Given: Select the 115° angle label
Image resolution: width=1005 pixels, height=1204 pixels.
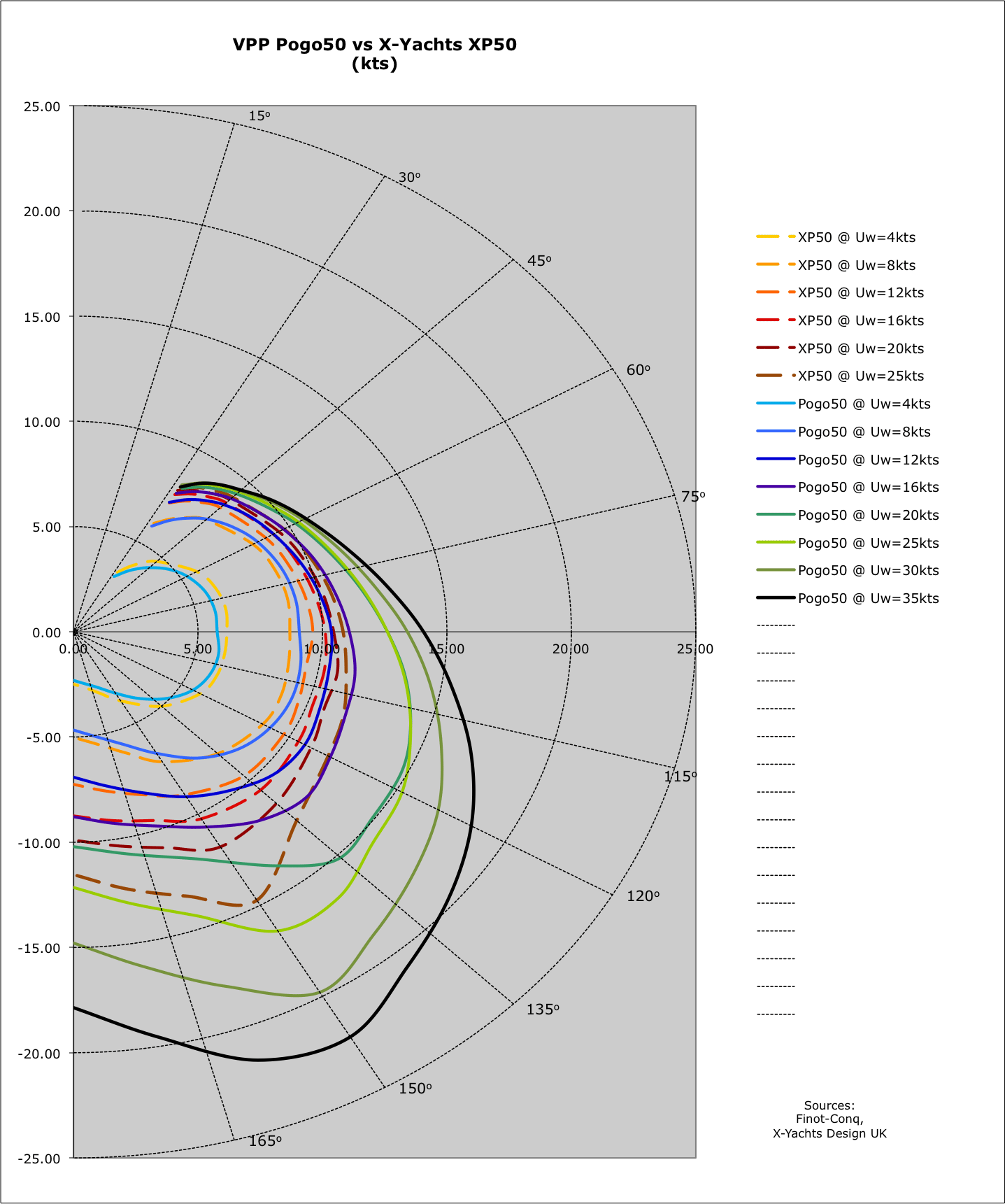Looking at the screenshot, I should [x=680, y=777].
